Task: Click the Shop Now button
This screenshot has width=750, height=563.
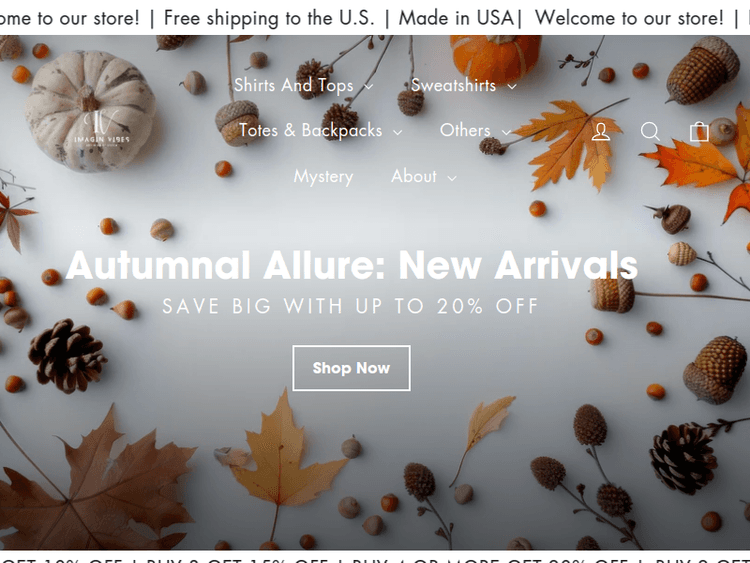Action: [x=352, y=368]
